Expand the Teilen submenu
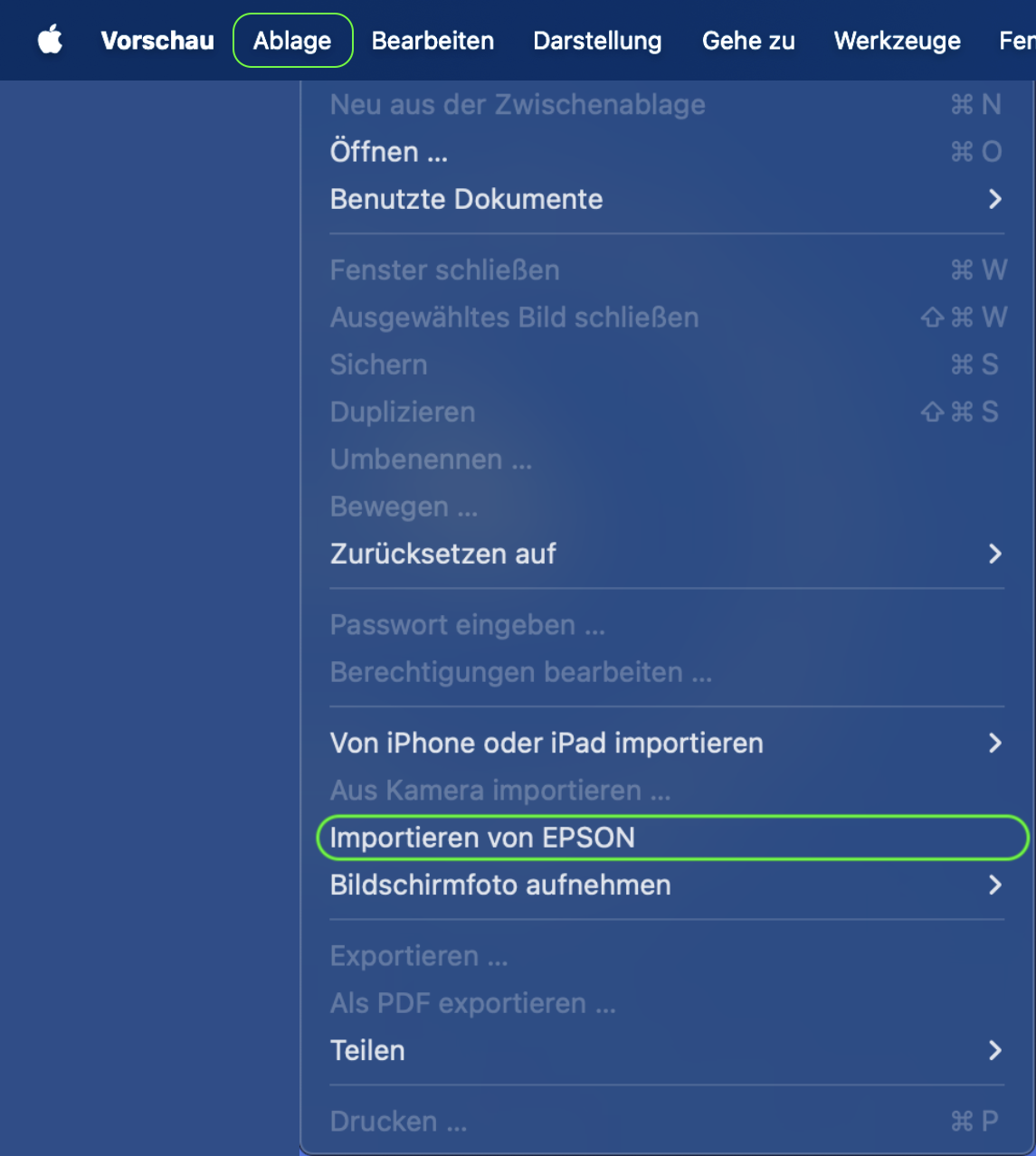This screenshot has height=1156, width=1036. [367, 1050]
